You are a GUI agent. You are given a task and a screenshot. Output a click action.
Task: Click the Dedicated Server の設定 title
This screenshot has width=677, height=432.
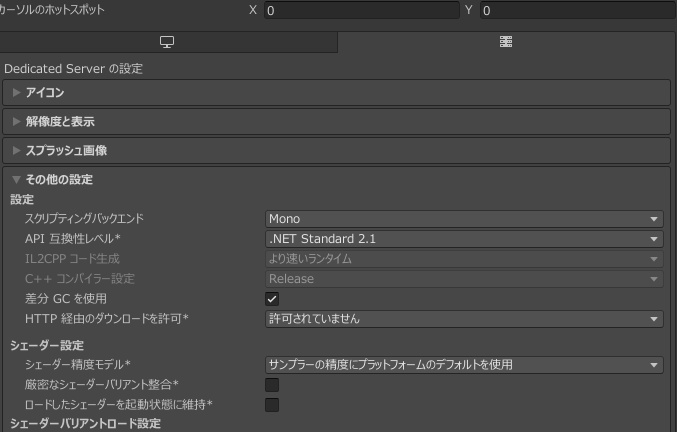tap(74, 69)
